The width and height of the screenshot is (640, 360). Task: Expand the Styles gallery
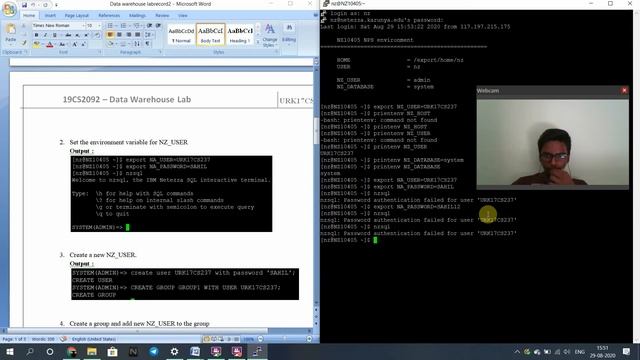coord(258,42)
